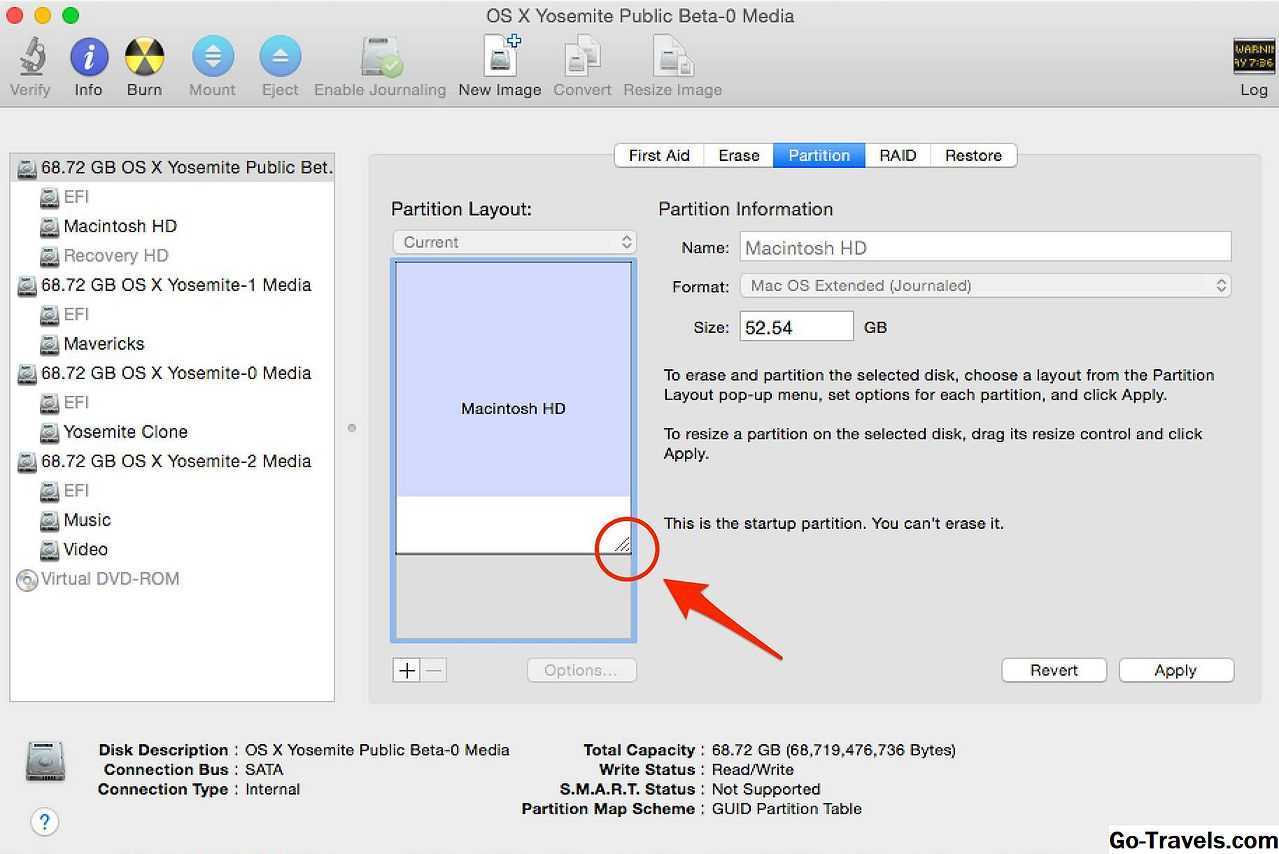Click the Mount toolbar icon
Screen dimensions: 1279x854
[x=212, y=58]
